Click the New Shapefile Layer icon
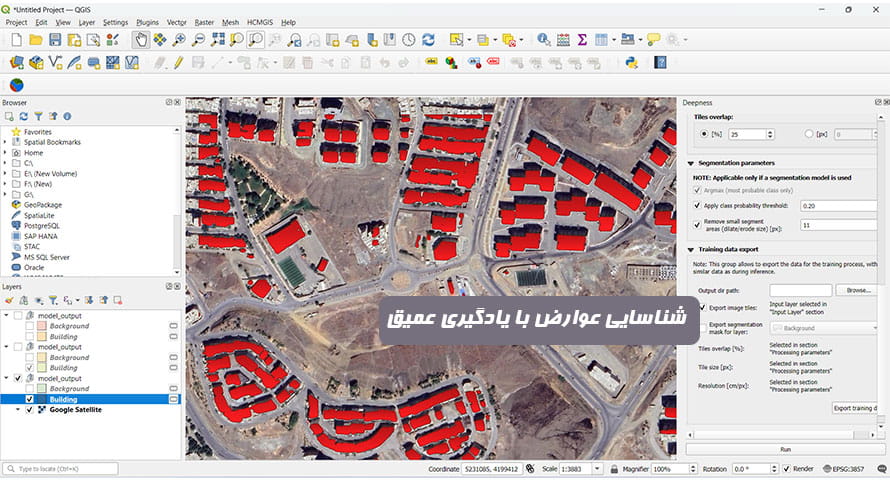 pos(55,62)
